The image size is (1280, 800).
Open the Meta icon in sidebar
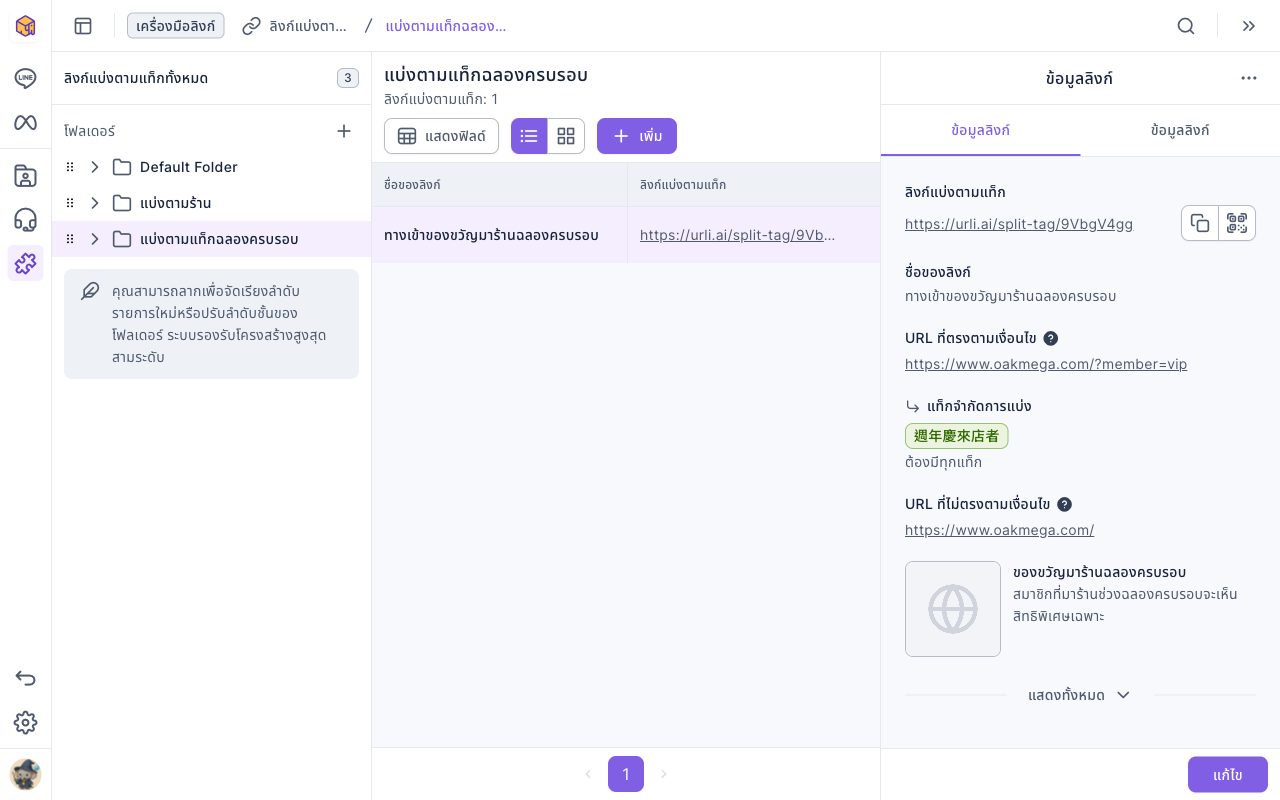point(25,122)
